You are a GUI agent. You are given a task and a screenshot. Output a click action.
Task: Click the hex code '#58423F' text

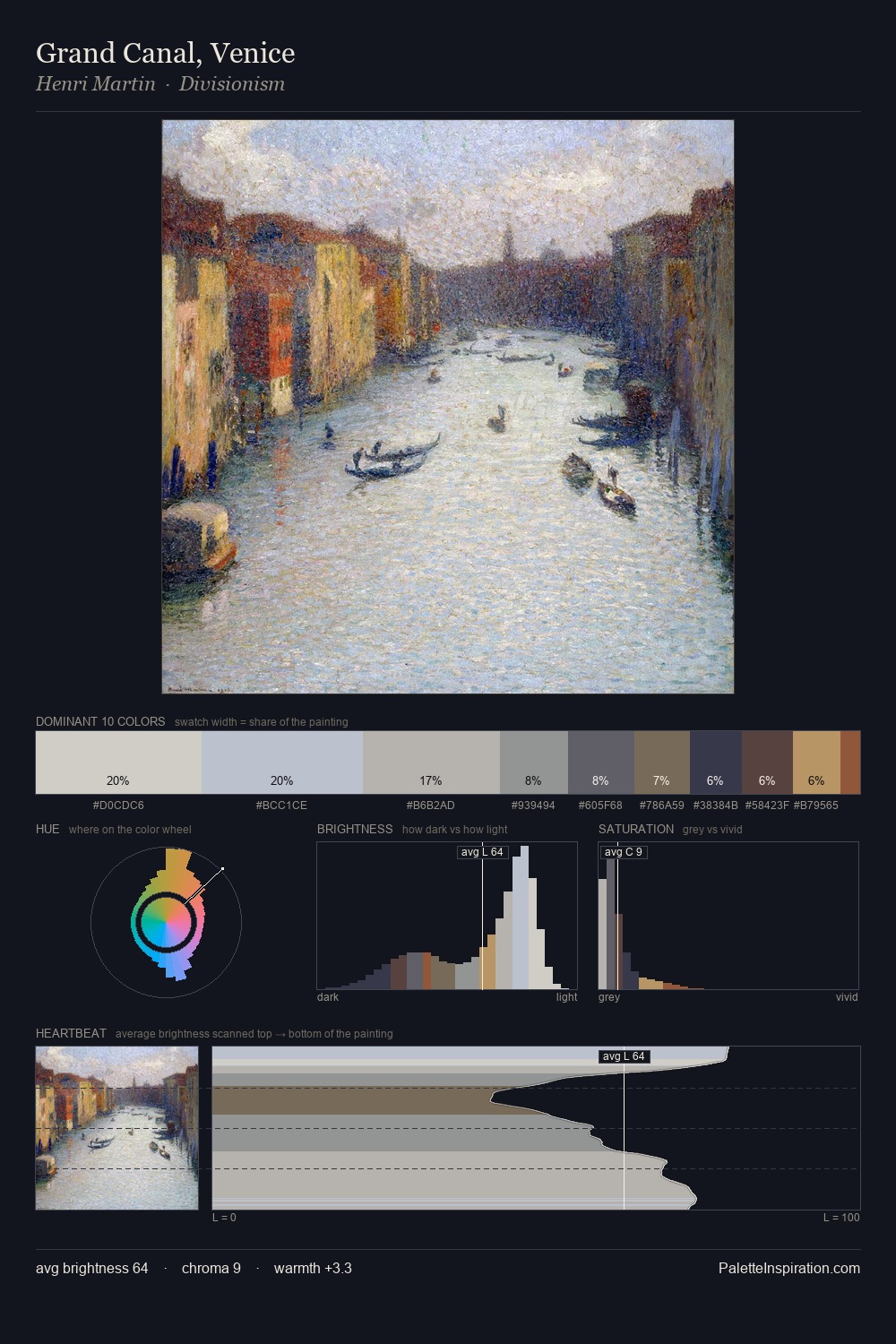click(x=767, y=806)
